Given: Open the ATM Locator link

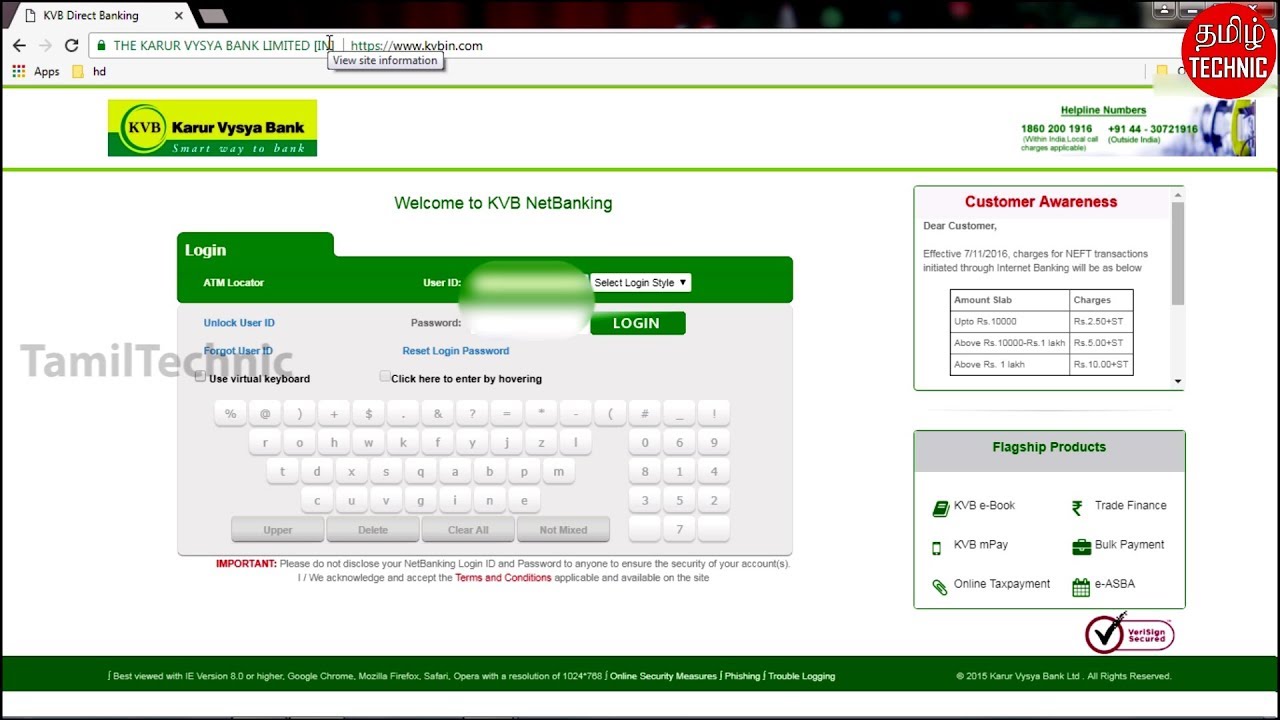Looking at the screenshot, I should pyautogui.click(x=234, y=283).
